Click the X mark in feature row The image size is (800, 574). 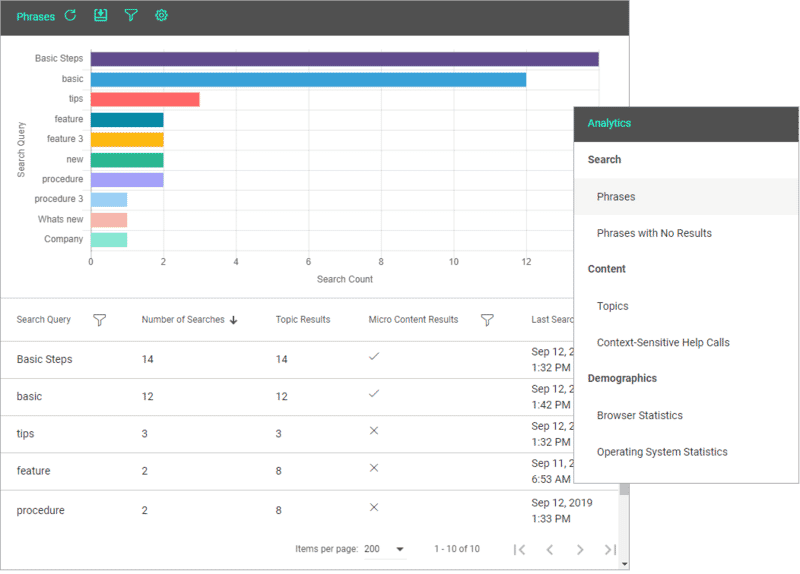click(x=374, y=468)
